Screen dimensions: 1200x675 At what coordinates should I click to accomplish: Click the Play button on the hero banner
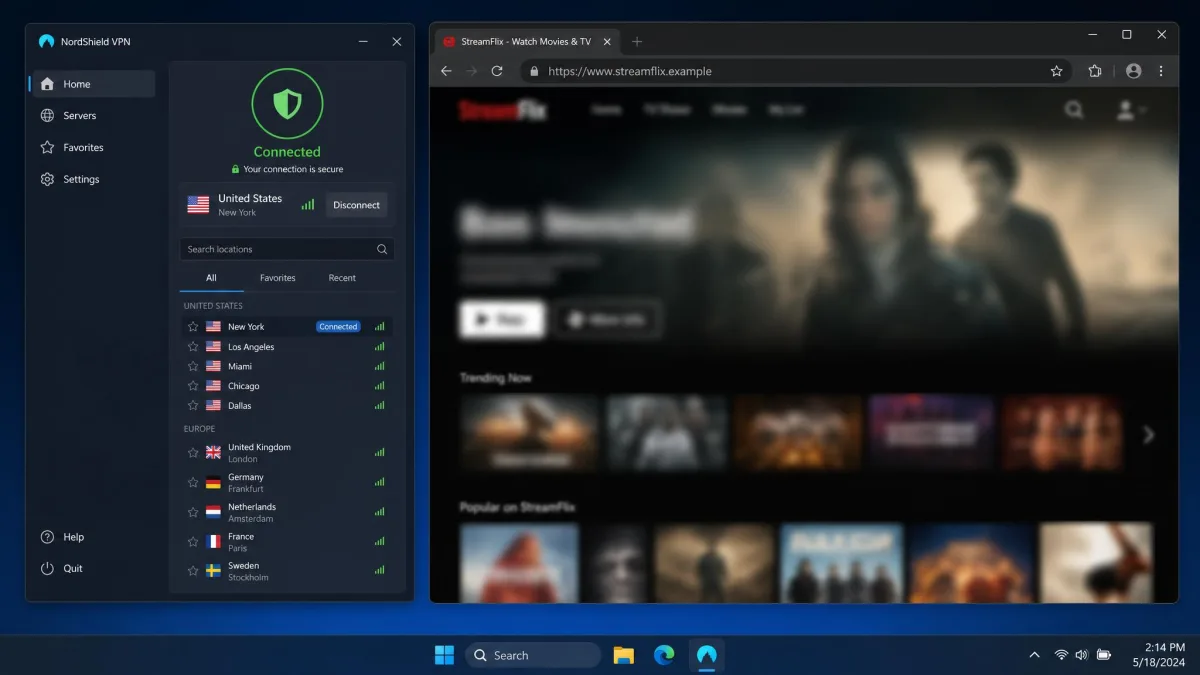(502, 319)
